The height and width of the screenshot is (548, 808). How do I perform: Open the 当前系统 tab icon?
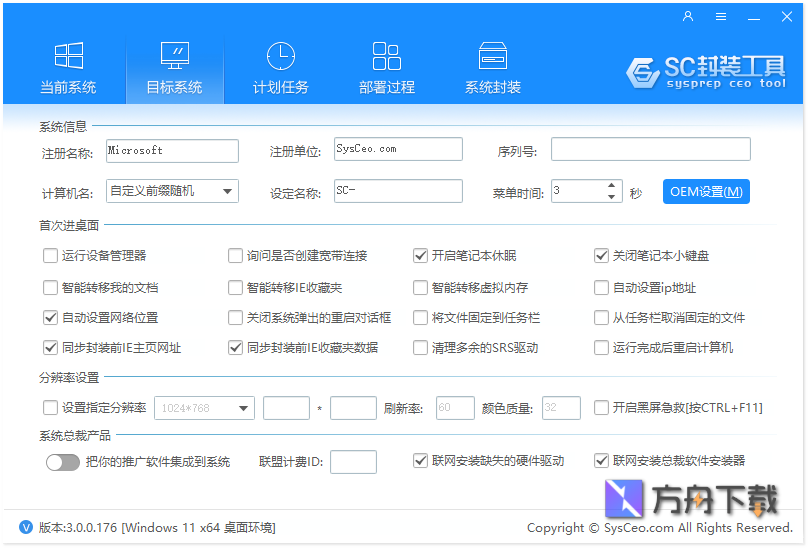(x=69, y=56)
